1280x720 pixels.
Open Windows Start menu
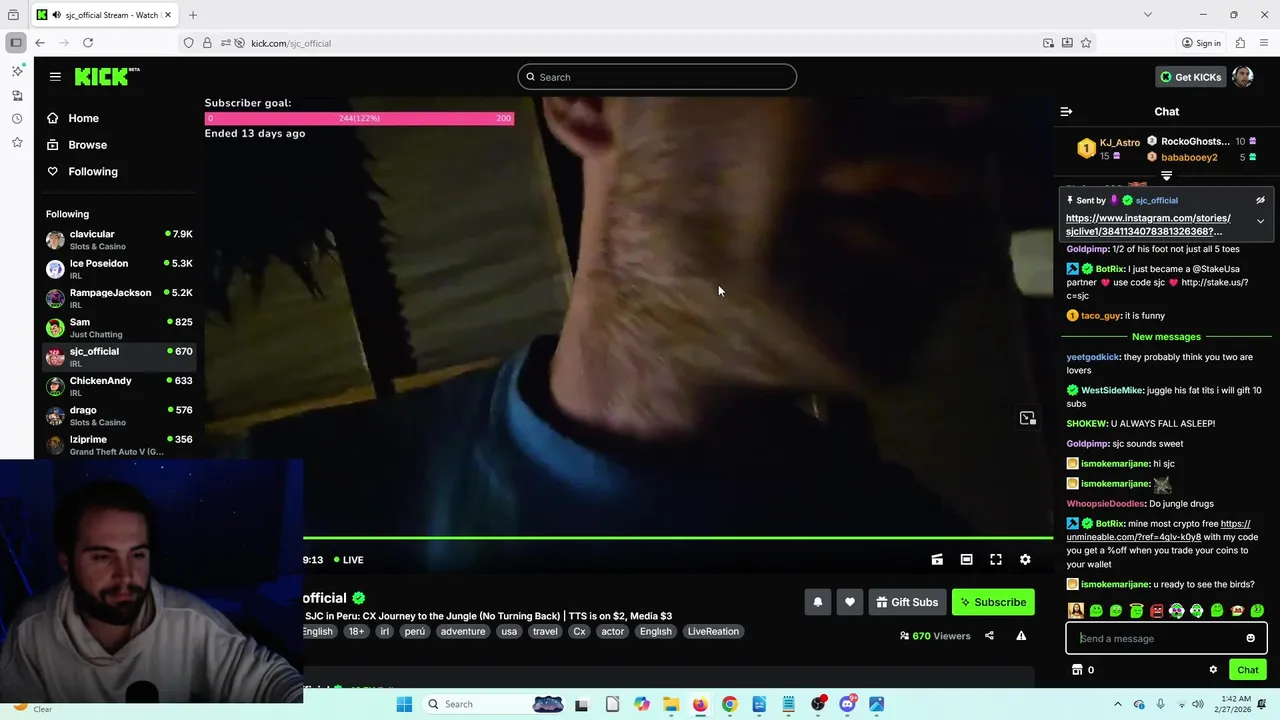click(404, 704)
